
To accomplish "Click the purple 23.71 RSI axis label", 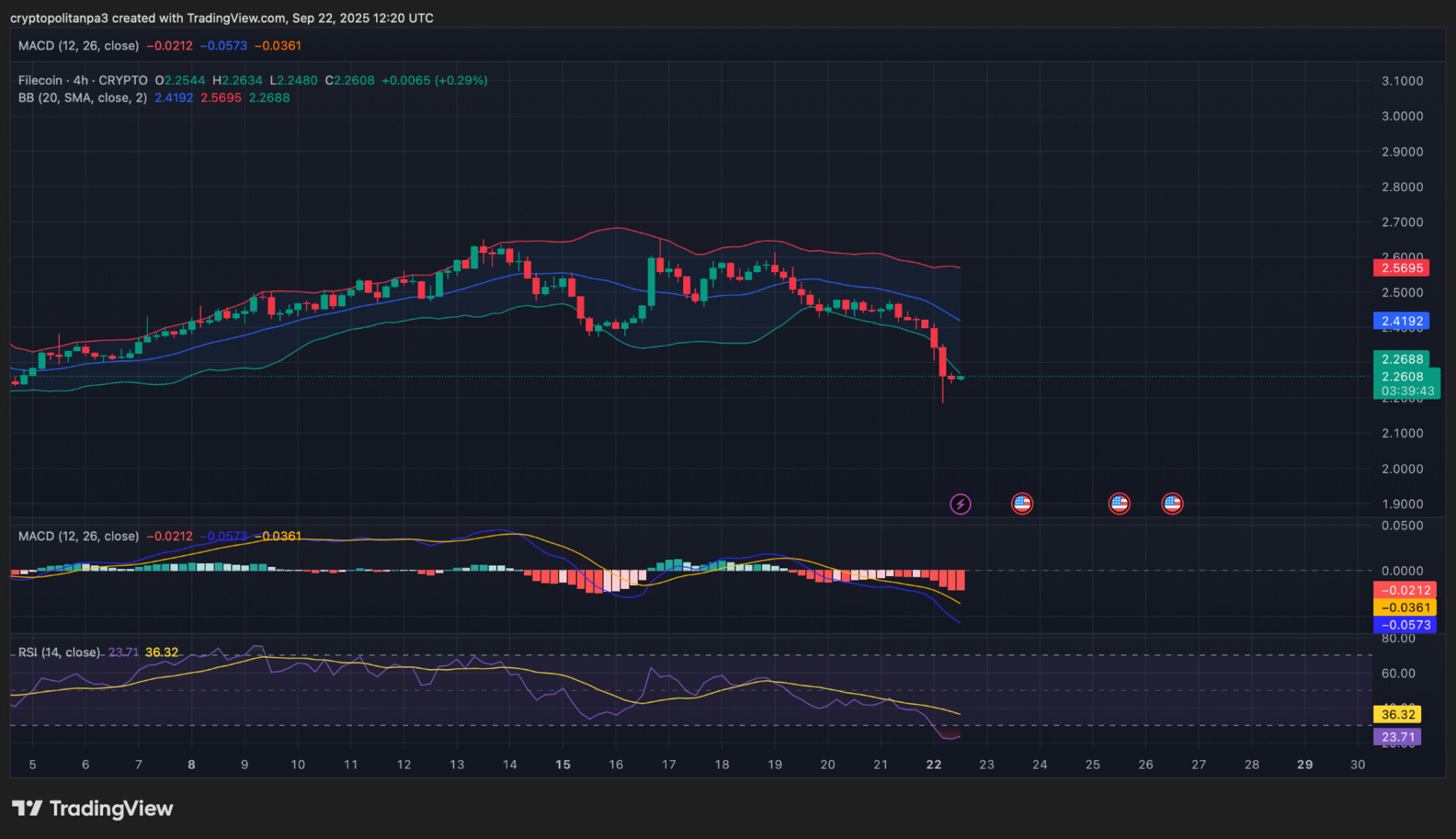I will 1397,737.
